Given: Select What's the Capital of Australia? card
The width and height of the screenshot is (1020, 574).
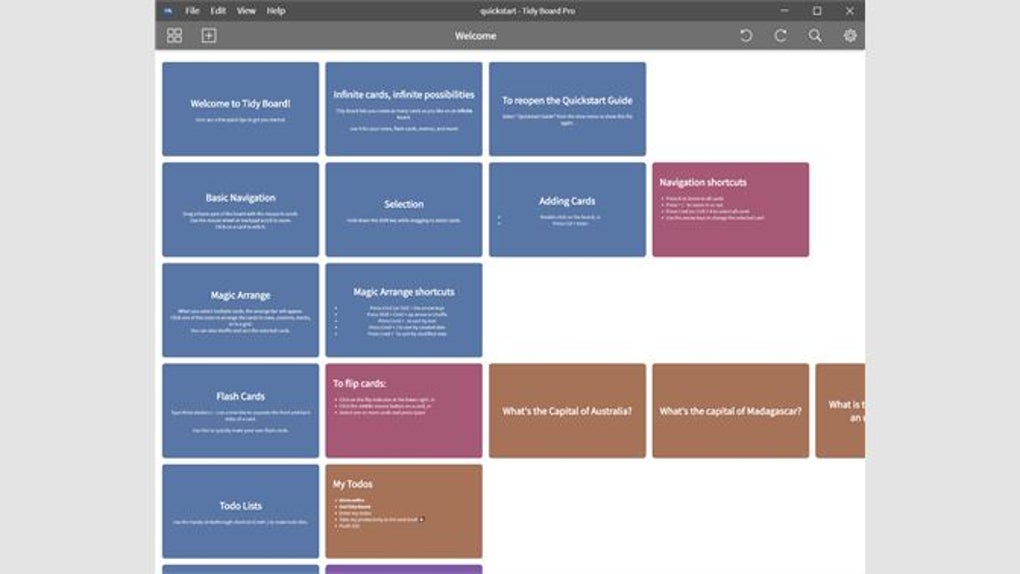Looking at the screenshot, I should coord(567,411).
